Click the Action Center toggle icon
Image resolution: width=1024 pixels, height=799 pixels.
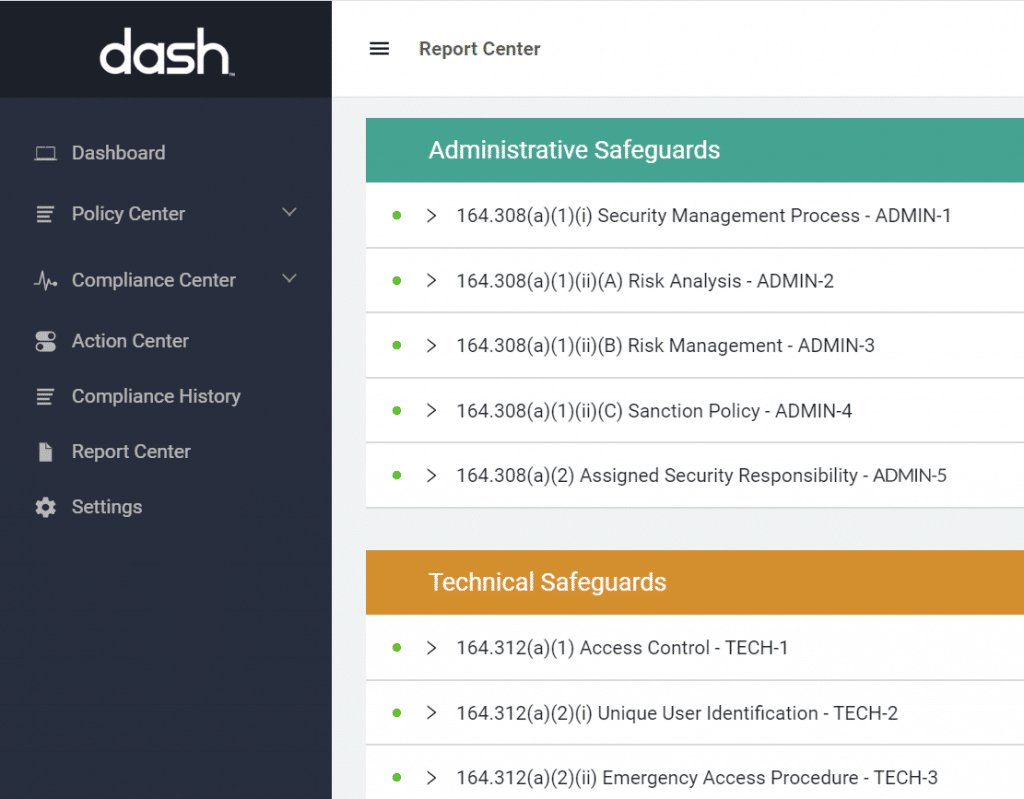(x=45, y=341)
